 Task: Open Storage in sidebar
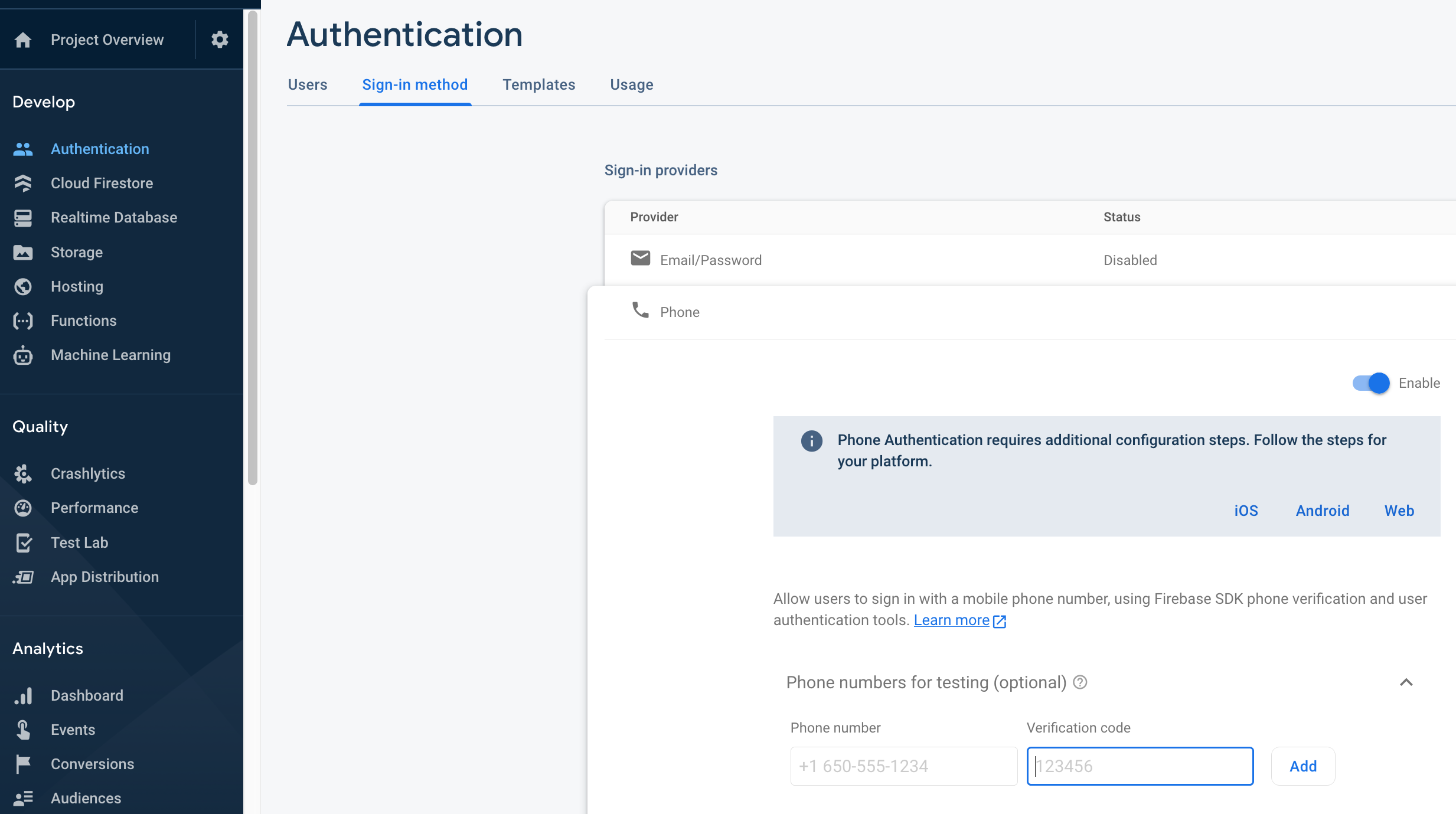(x=77, y=253)
